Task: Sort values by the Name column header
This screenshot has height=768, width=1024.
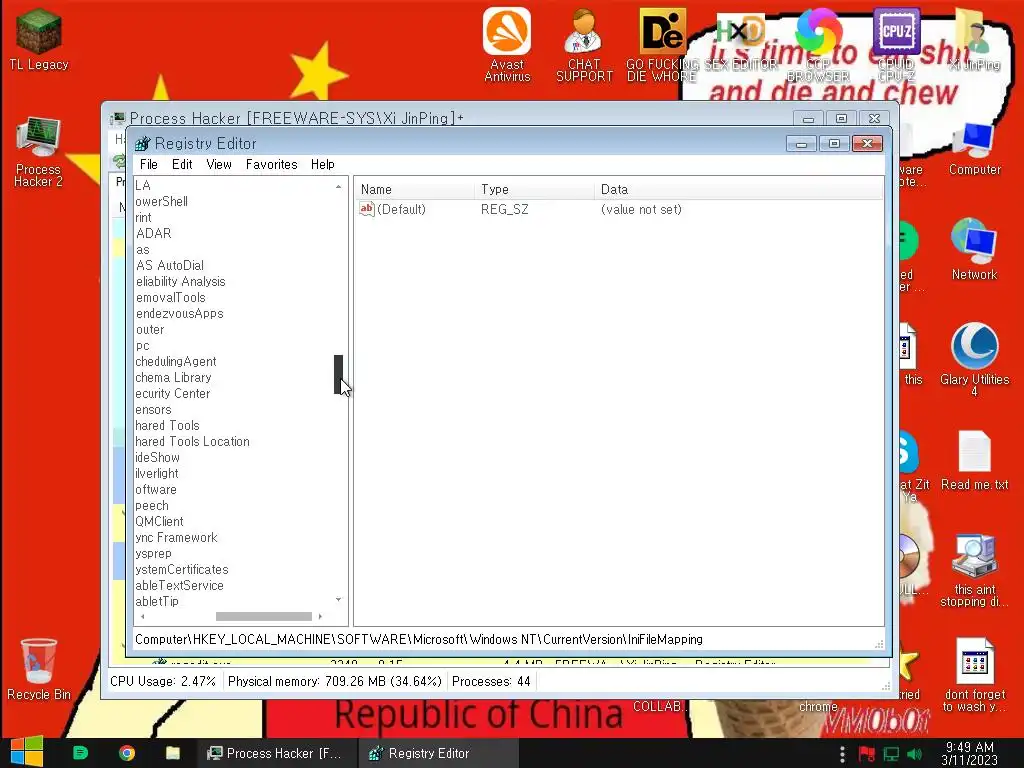Action: pyautogui.click(x=415, y=189)
